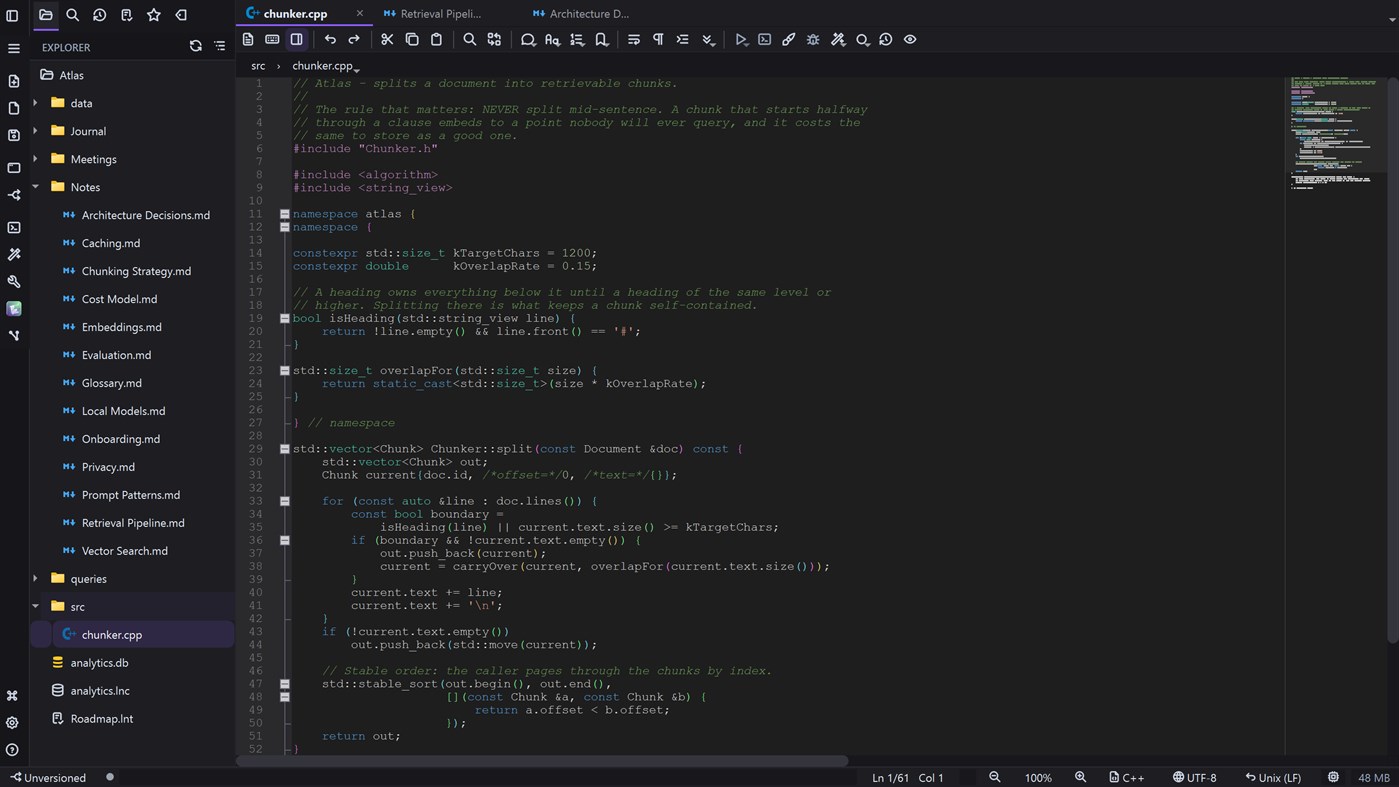Open the hamburger main menu
This screenshot has height=787, width=1399.
13,48
